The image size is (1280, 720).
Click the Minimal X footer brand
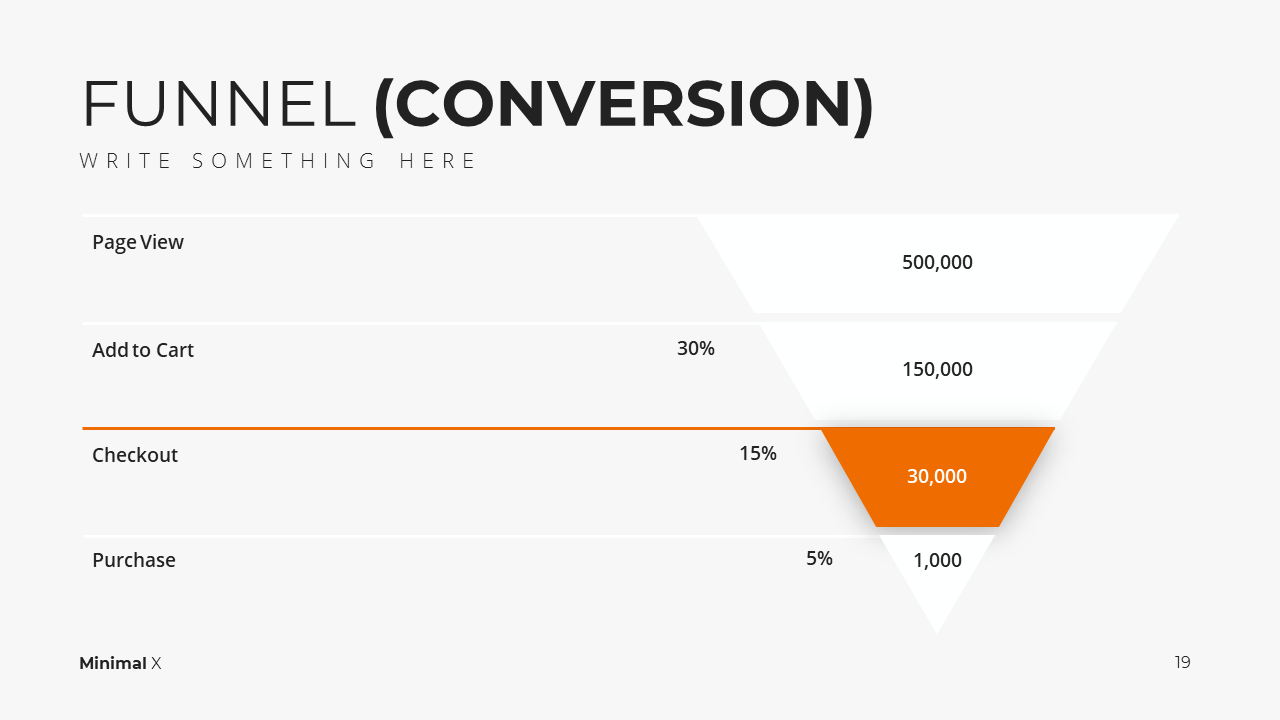[x=120, y=663]
